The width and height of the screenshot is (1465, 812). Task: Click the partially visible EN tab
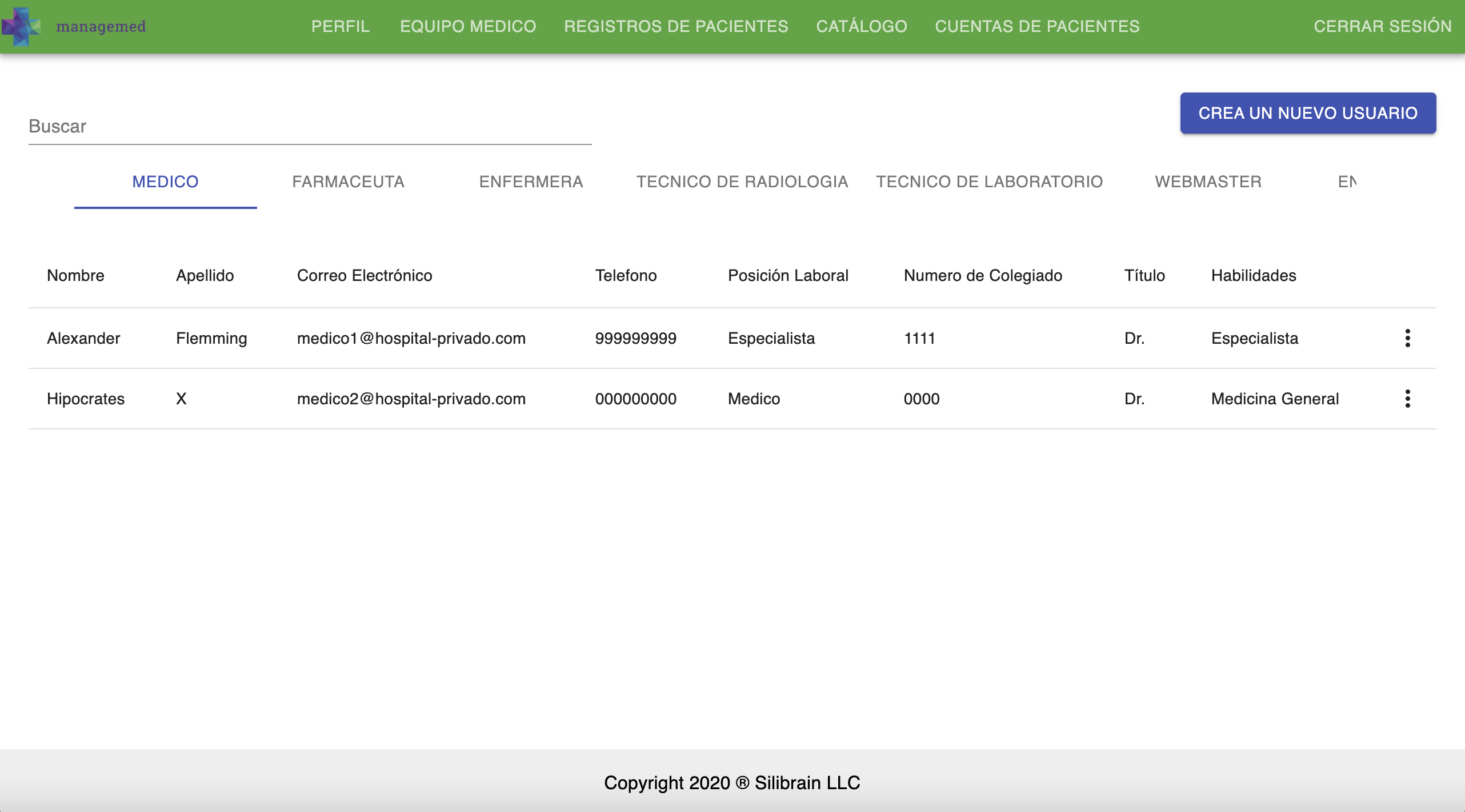tap(1347, 182)
